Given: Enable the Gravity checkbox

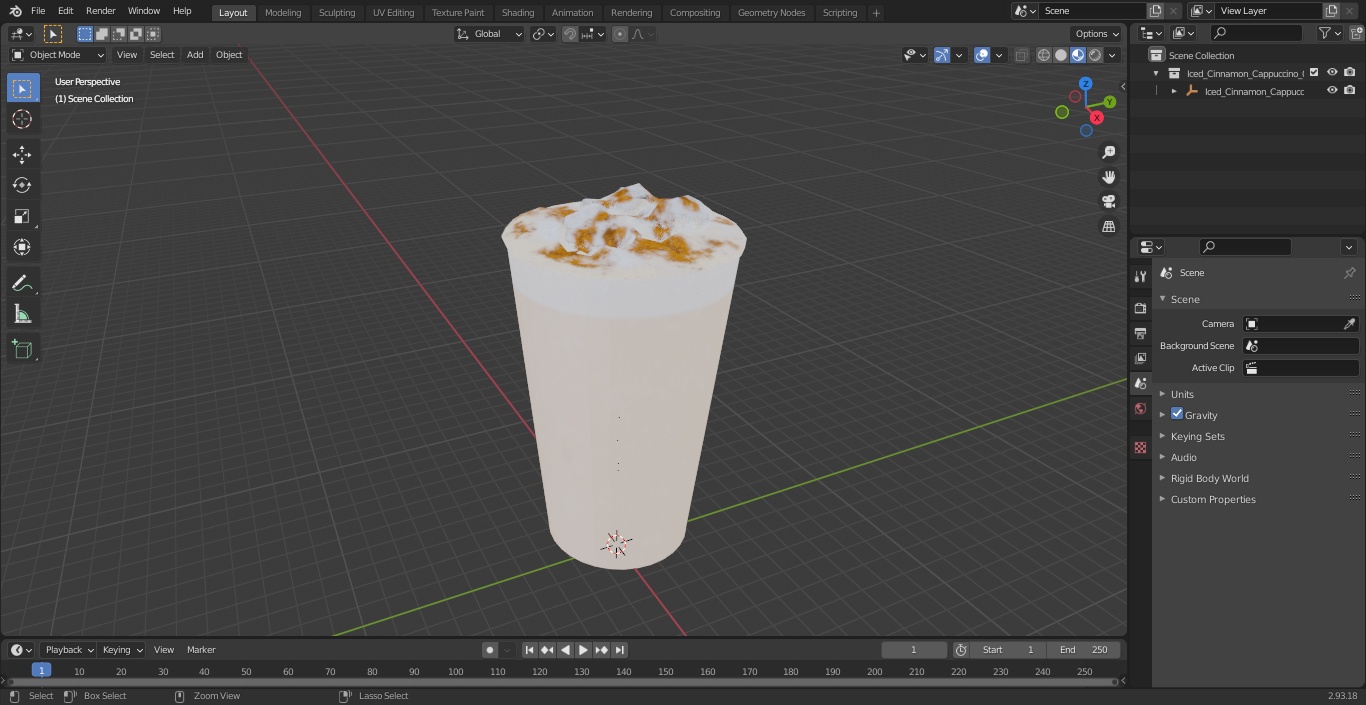Looking at the screenshot, I should click(x=1177, y=414).
